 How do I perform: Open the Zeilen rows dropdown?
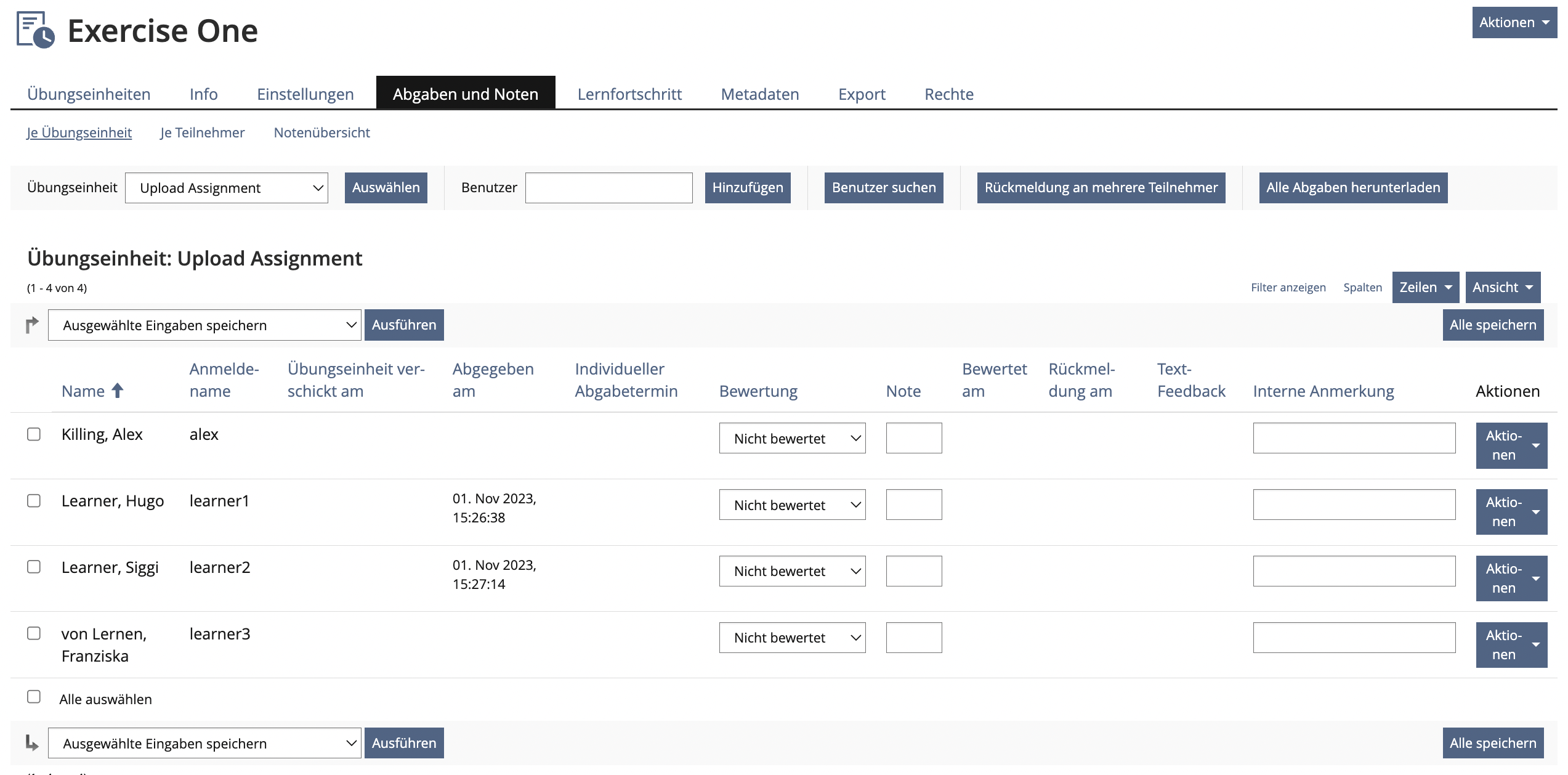(x=1425, y=288)
